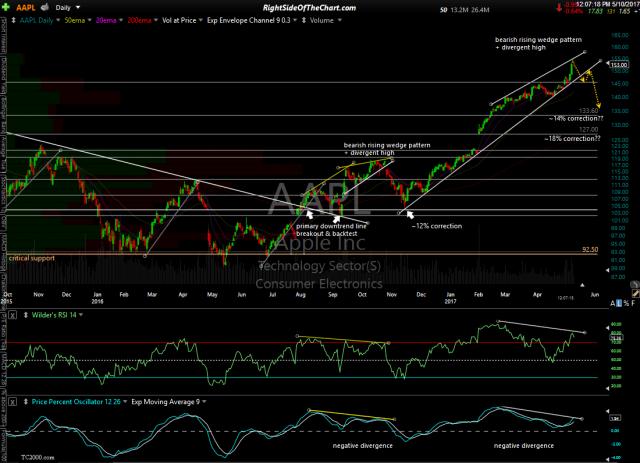This screenshot has width=640, height=463.
Task: Click the green 17.83 value in header
Action: coord(595,11)
